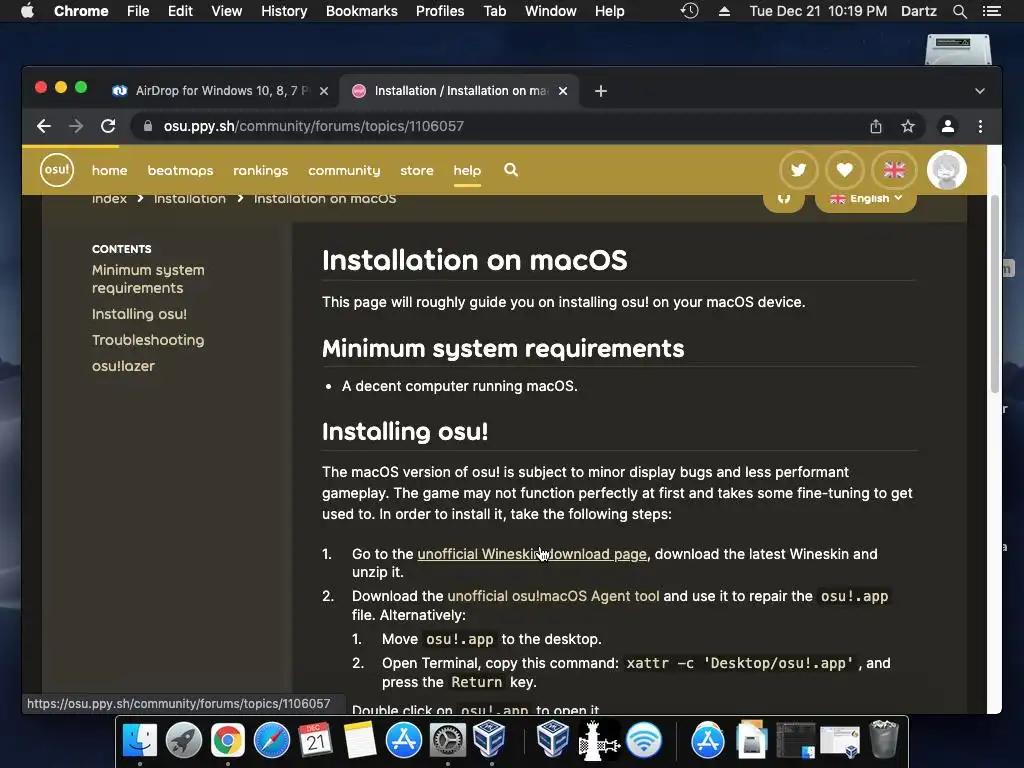Click the Share icon in address bar
1024x768 pixels.
[876, 126]
